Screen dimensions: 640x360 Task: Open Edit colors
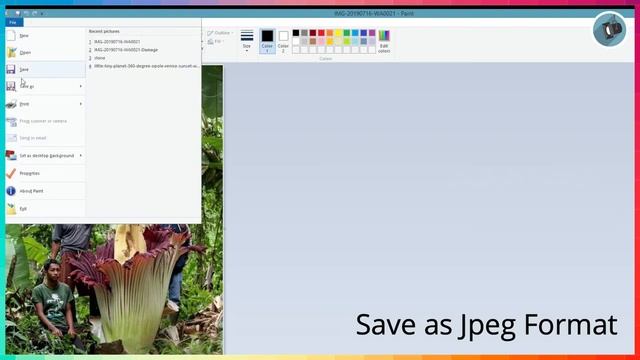tap(384, 41)
